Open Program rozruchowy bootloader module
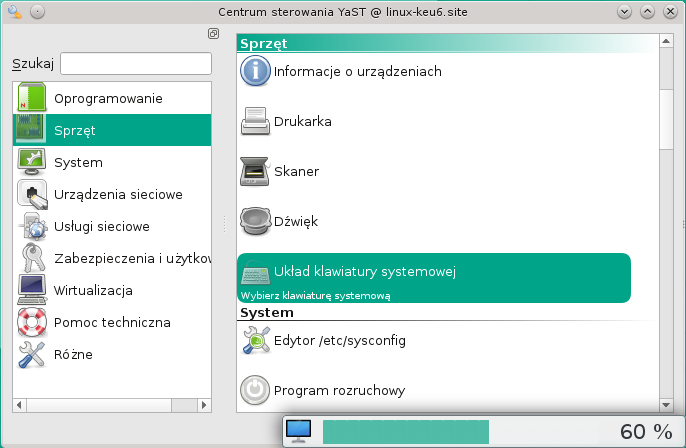This screenshot has width=686, height=448. coord(339,390)
